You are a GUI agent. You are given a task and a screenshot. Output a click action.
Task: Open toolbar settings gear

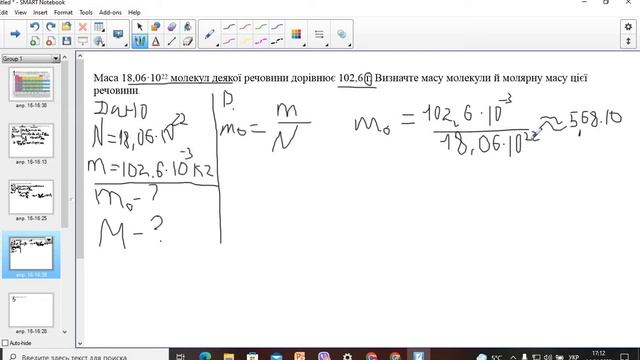628,27
